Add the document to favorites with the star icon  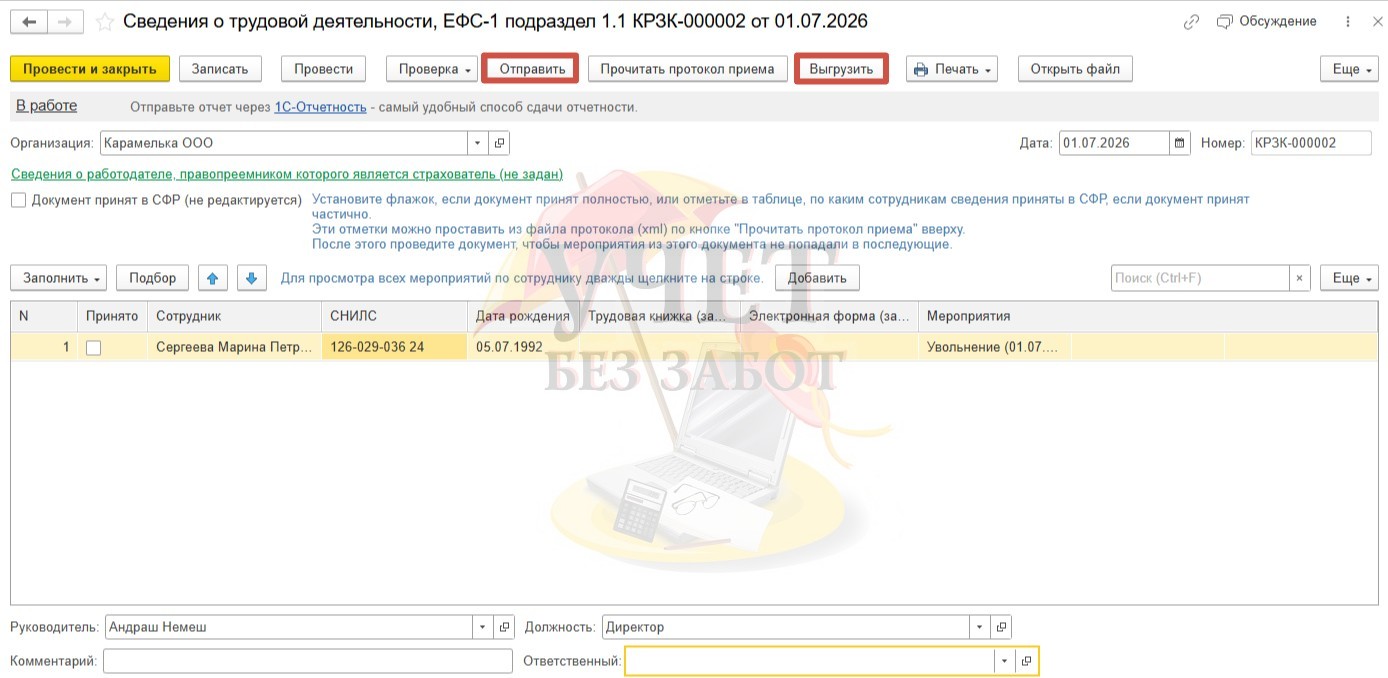104,21
